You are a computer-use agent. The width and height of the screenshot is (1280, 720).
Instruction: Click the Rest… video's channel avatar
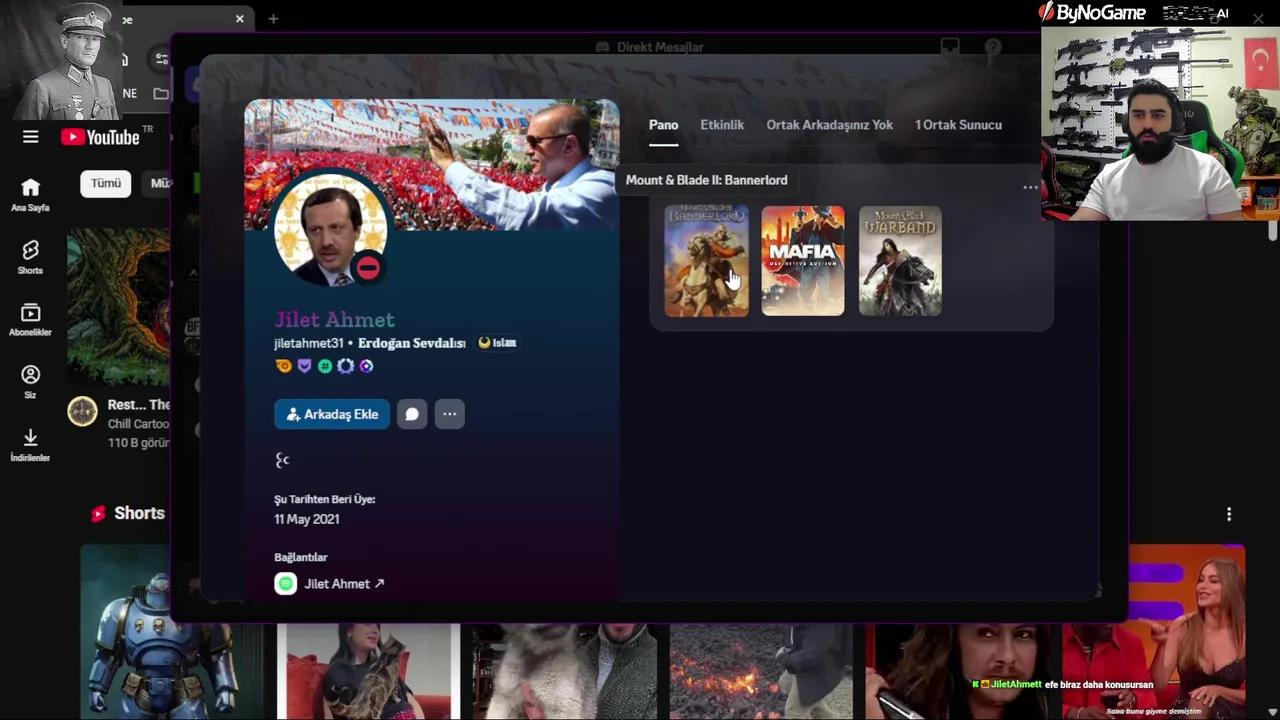pyautogui.click(x=82, y=411)
